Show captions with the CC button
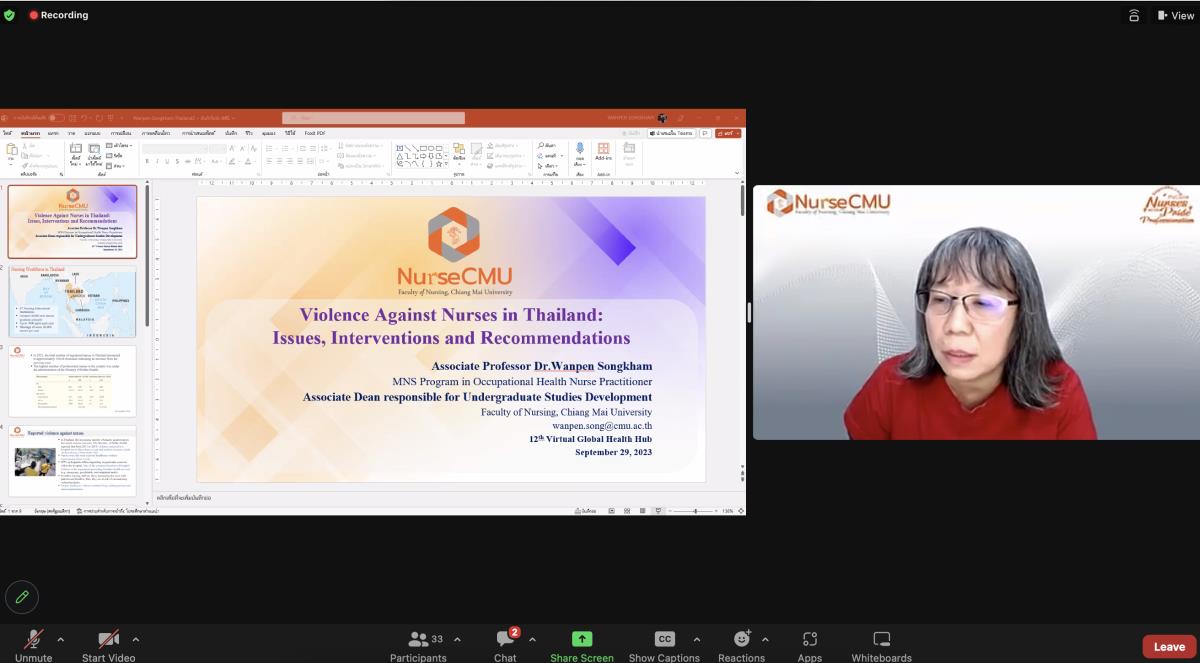 664,645
